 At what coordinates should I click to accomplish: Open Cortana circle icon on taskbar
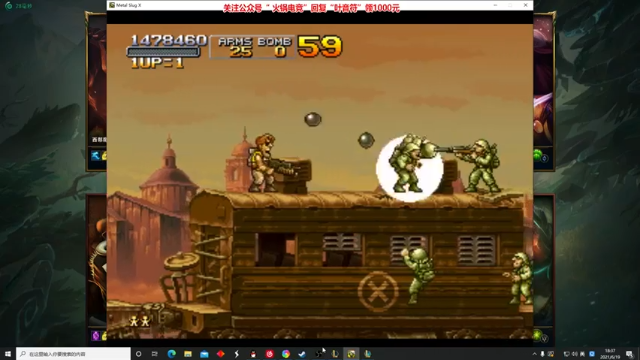pyautogui.click(x=138, y=354)
